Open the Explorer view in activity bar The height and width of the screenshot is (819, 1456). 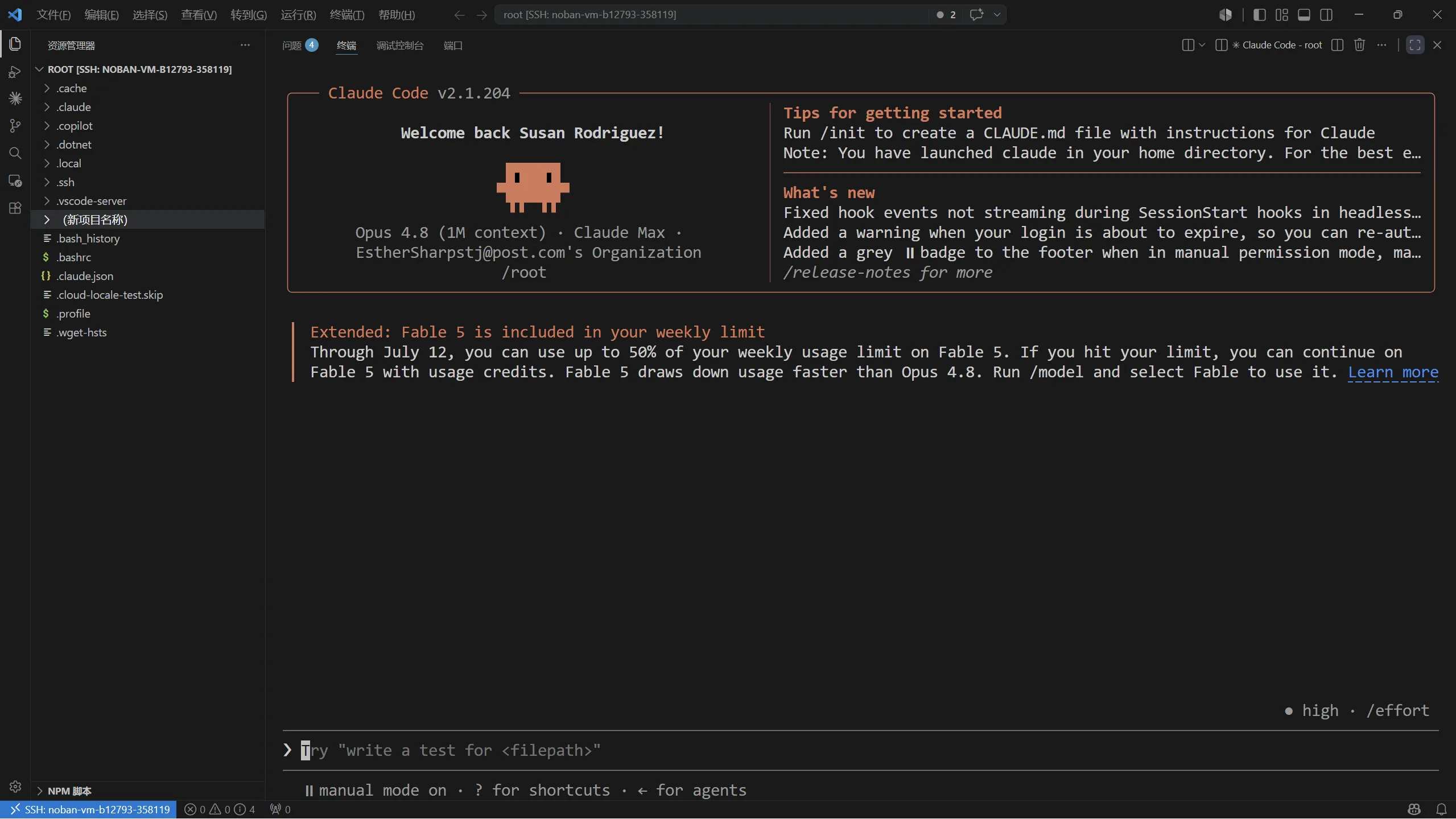coord(15,44)
